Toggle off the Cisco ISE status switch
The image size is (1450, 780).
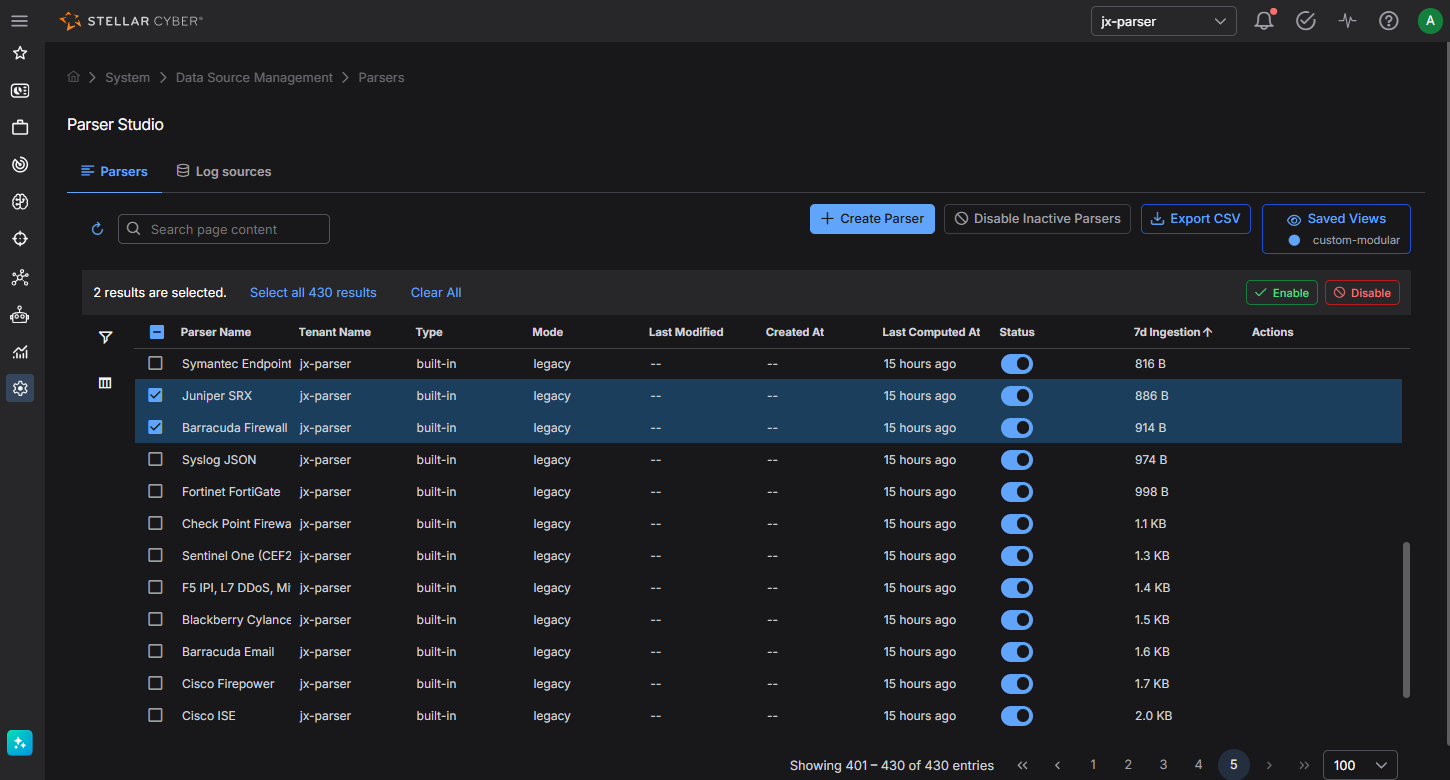[x=1017, y=716]
